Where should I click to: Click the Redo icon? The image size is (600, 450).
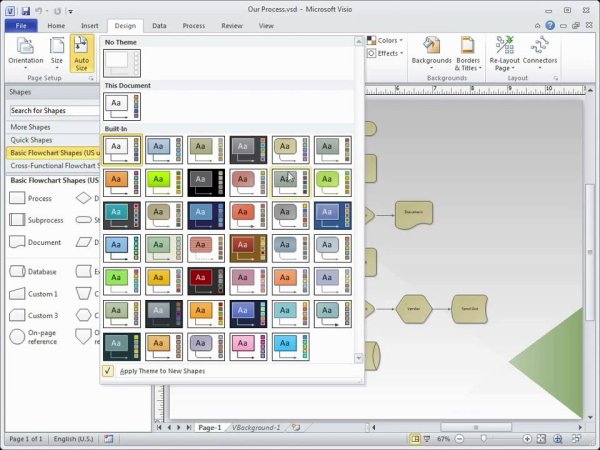point(57,11)
